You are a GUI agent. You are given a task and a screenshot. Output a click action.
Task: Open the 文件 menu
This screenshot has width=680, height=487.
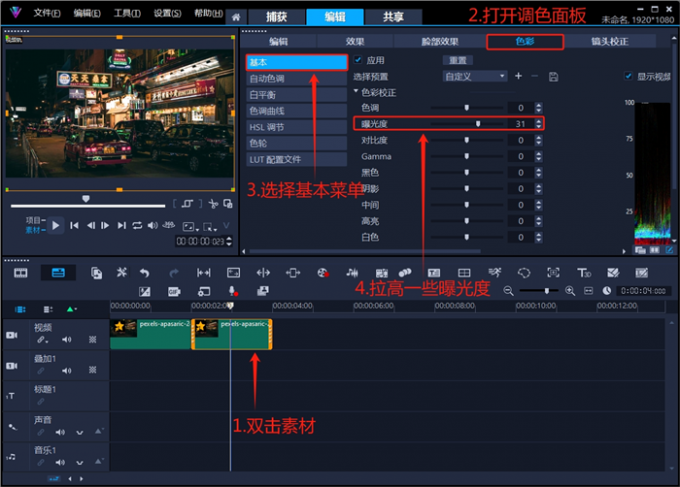point(47,13)
